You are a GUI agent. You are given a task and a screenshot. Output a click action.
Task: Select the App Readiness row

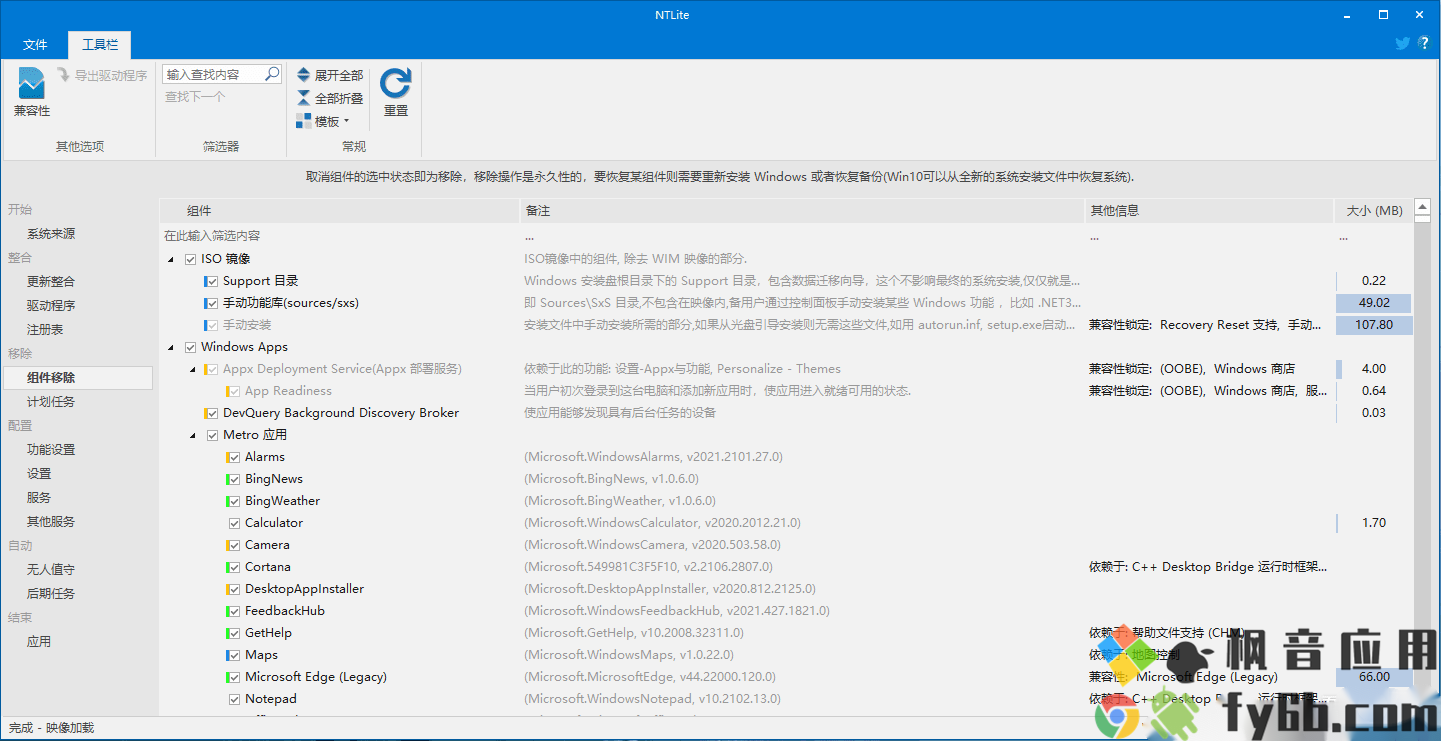tap(787, 391)
